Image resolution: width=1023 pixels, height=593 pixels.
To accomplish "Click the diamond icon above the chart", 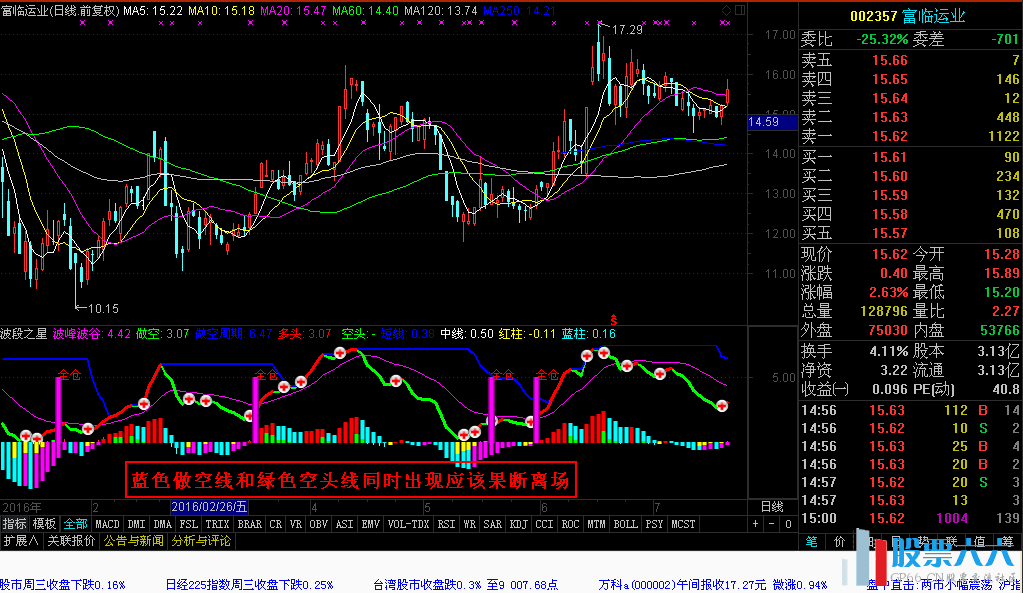I will (x=724, y=9).
